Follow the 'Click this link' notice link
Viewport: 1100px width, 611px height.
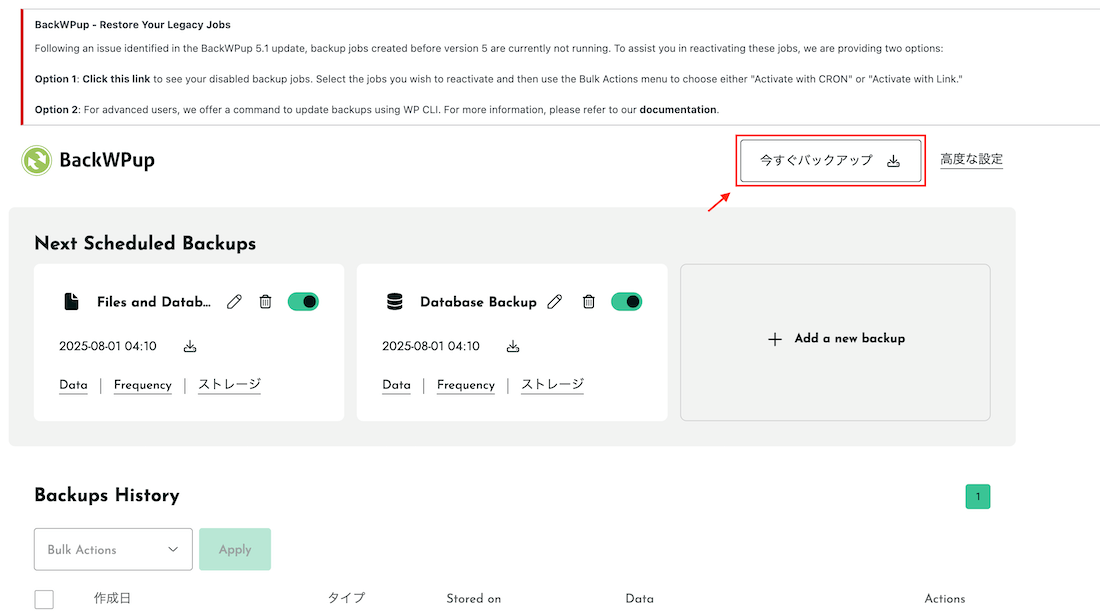(x=116, y=79)
